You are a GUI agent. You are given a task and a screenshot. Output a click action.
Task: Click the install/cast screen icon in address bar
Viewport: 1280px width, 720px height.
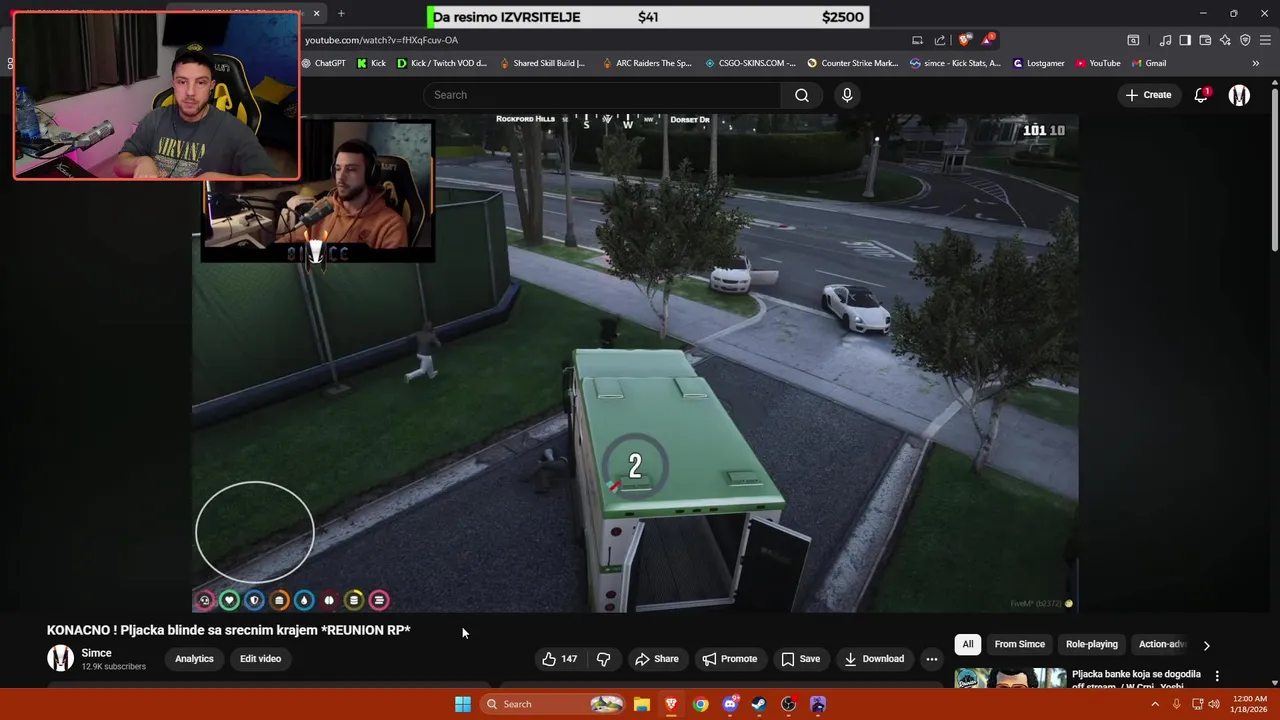click(x=917, y=40)
